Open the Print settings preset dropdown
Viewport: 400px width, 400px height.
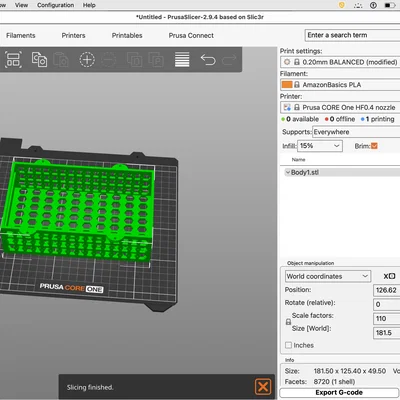pos(340,62)
